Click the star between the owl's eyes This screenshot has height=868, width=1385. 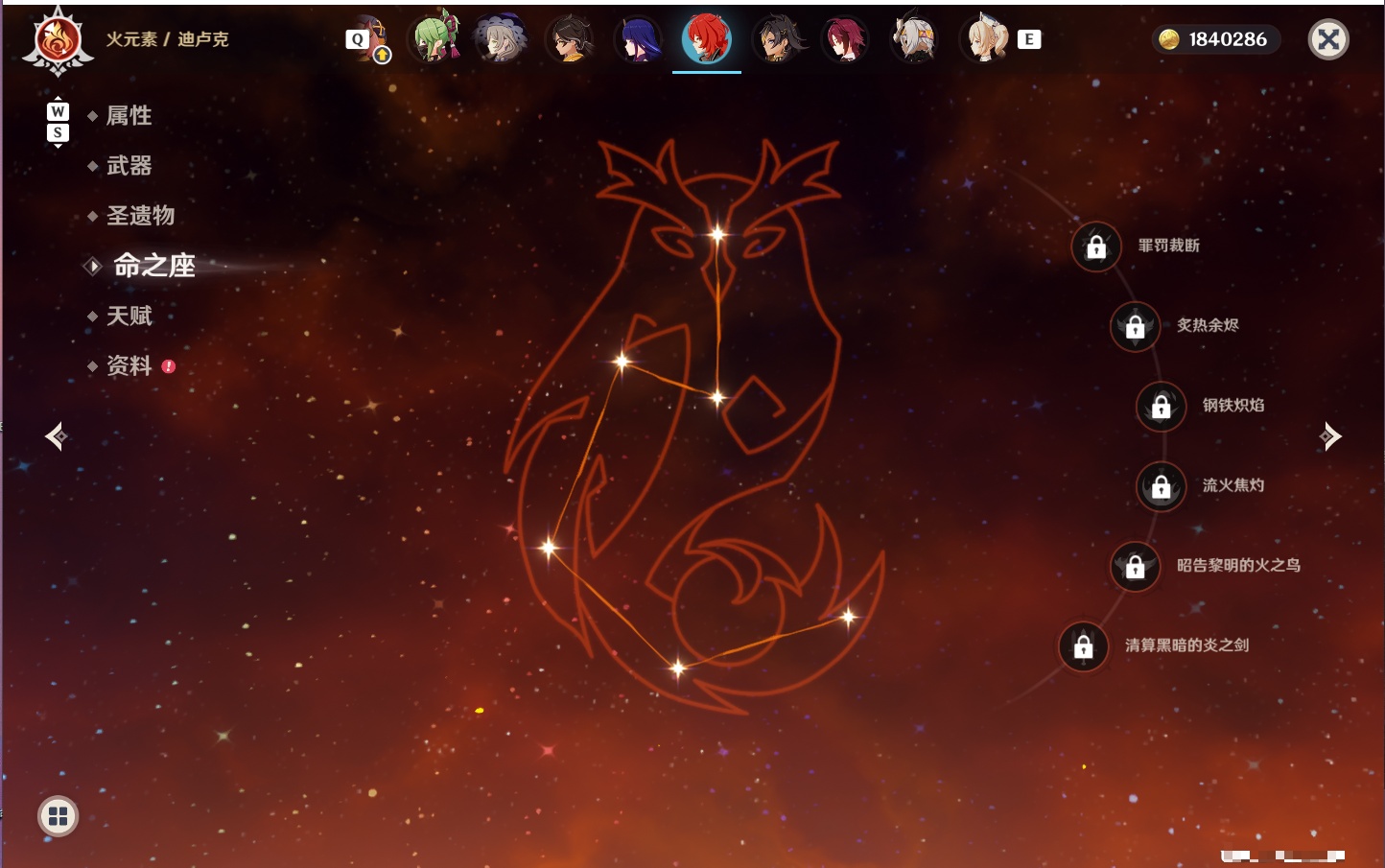point(717,234)
